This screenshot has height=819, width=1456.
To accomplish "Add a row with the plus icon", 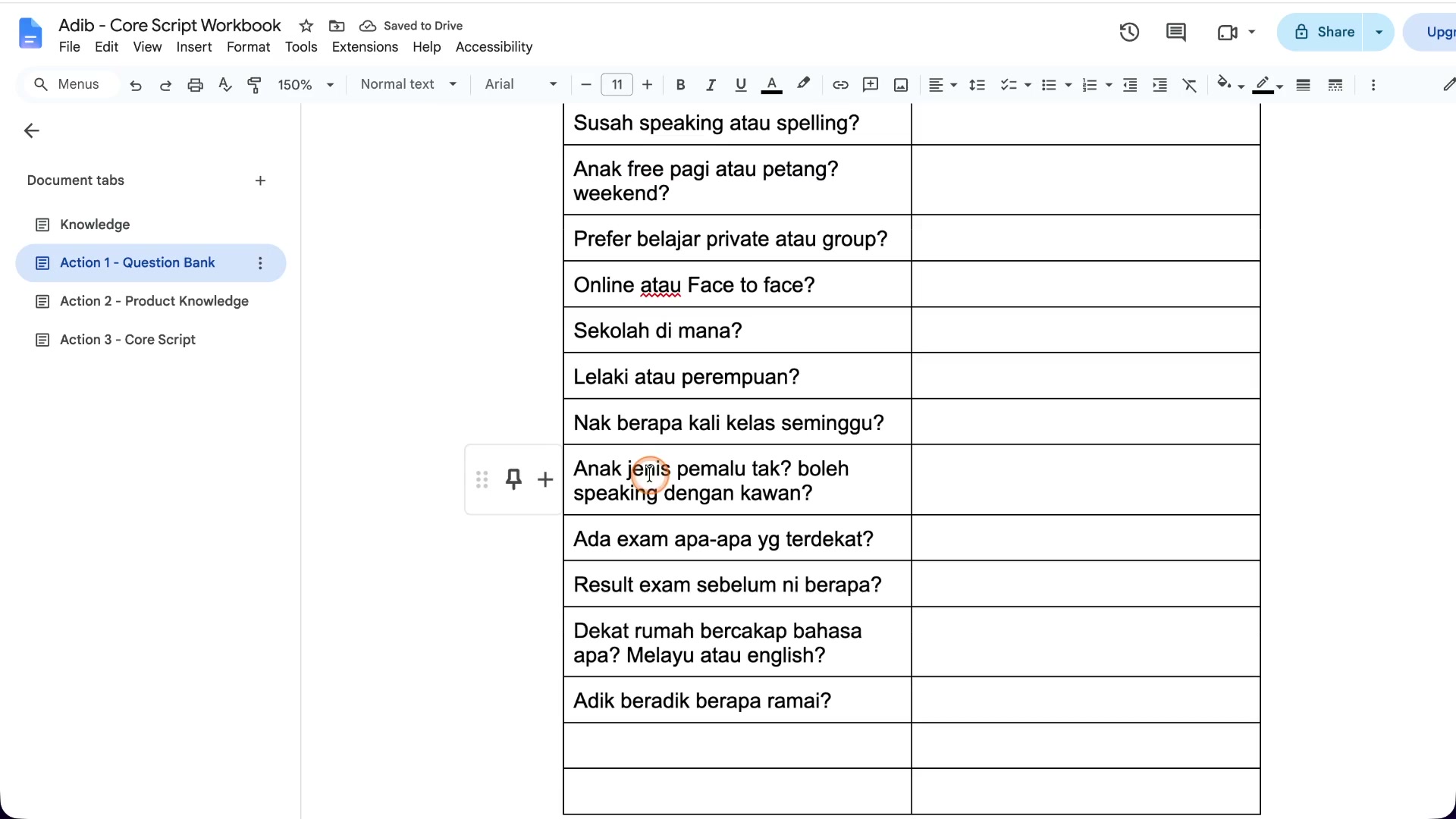I will coord(545,479).
